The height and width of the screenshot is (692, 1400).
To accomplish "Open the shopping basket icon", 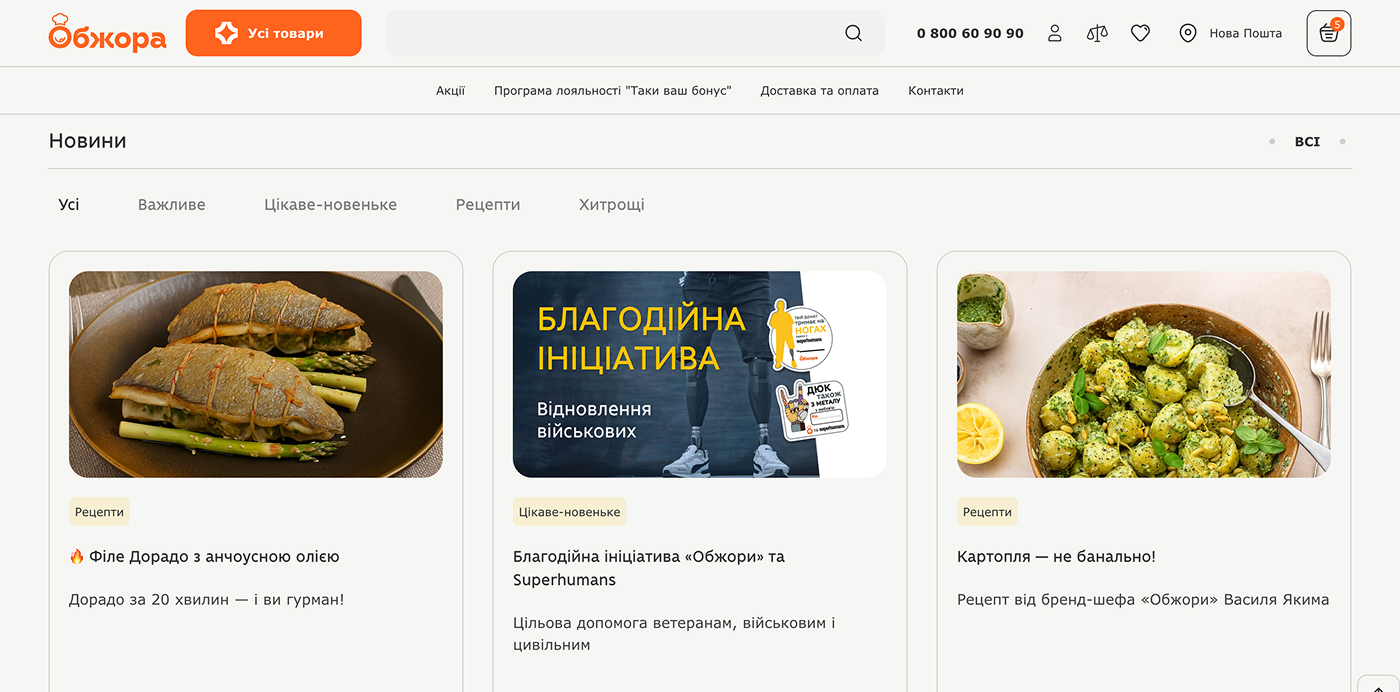I will tap(1329, 33).
